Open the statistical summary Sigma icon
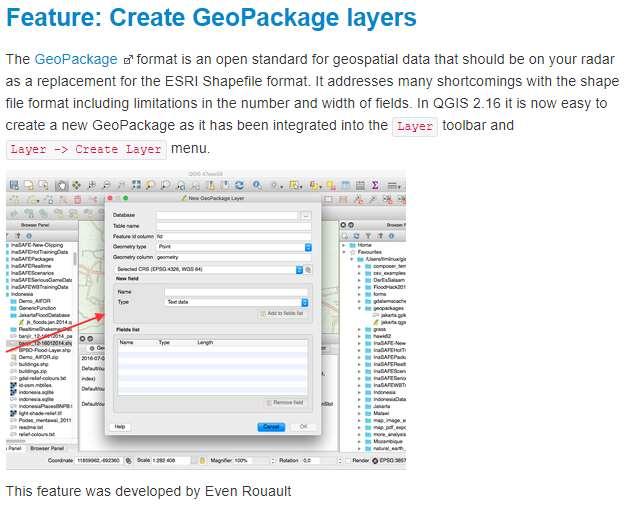 (375, 186)
